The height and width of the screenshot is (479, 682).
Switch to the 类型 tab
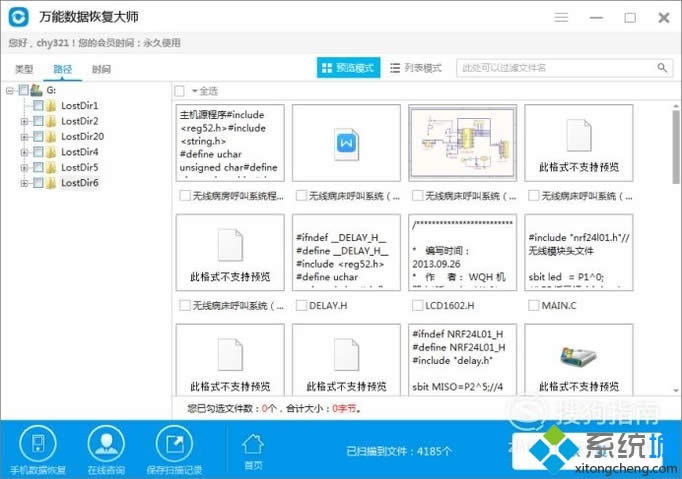pos(24,69)
